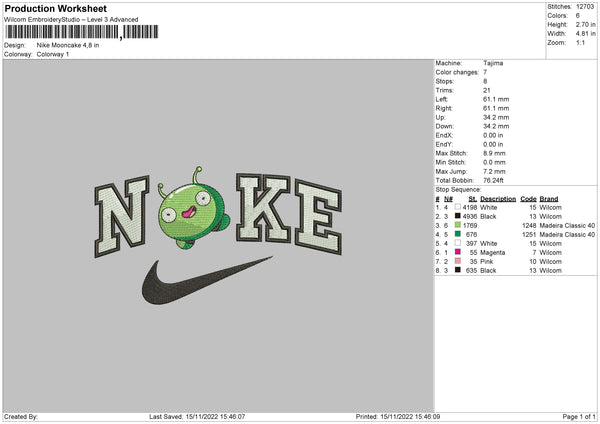This screenshot has height=424, width=600.
Task: Select the Magenta color swatch
Action: (457, 252)
